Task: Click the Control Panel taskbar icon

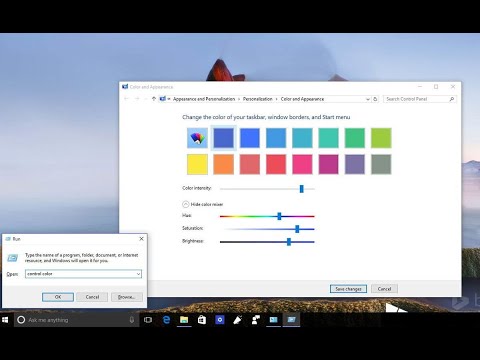Action: point(273,320)
